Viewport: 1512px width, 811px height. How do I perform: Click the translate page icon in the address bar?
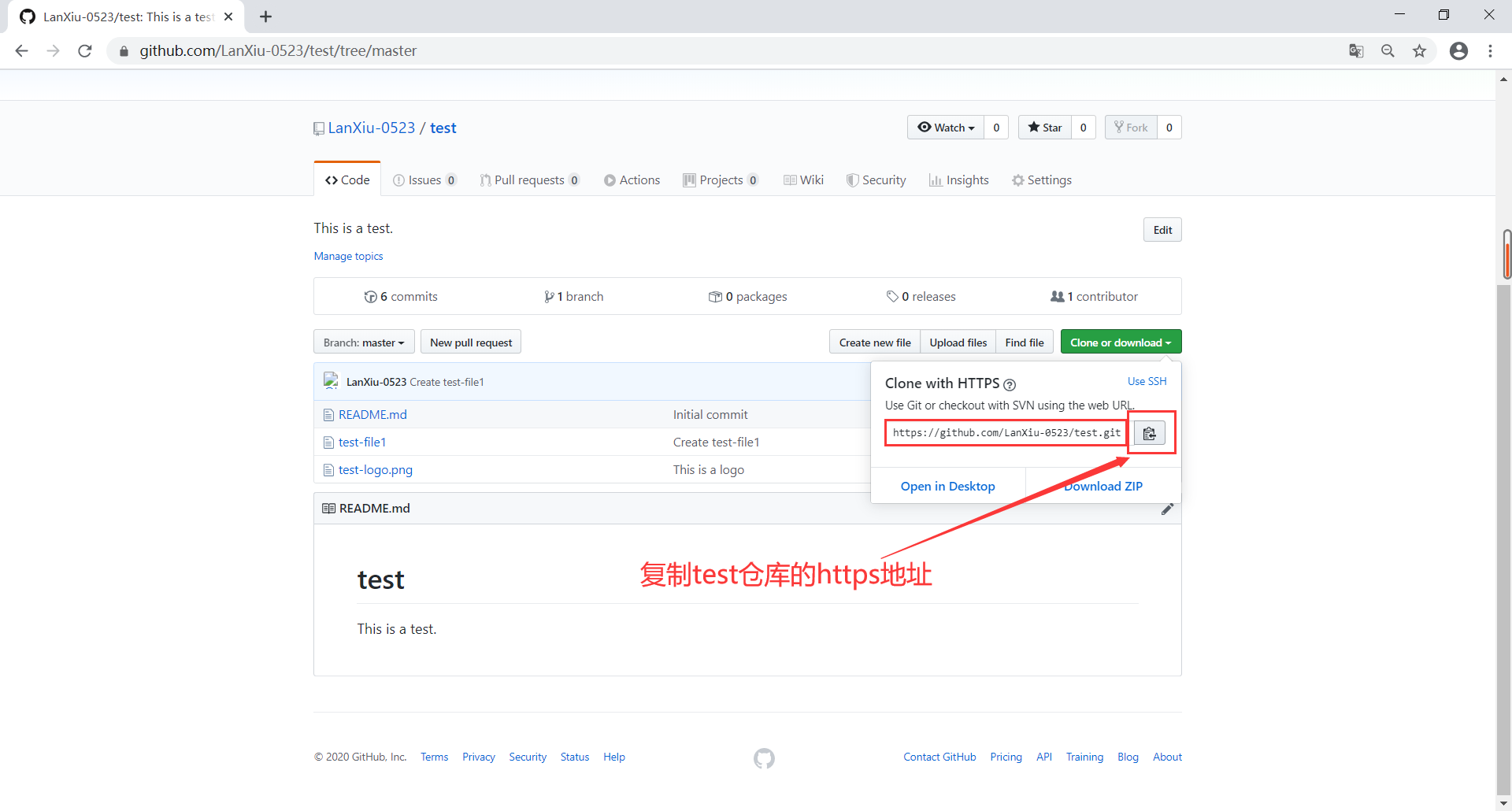1356,50
